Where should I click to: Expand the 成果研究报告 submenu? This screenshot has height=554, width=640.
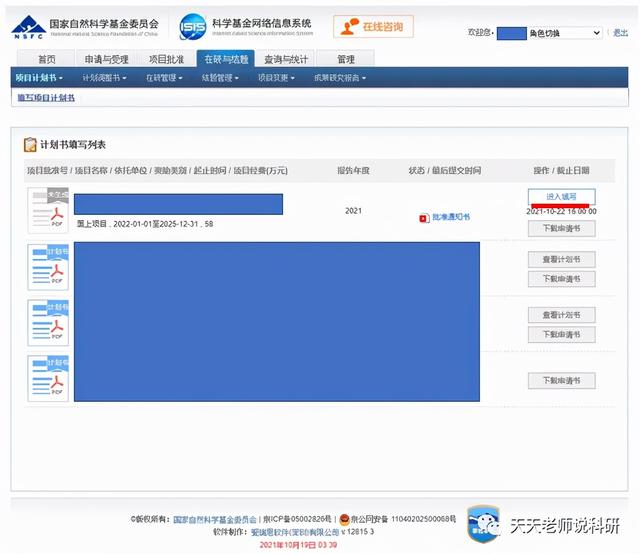340,78
